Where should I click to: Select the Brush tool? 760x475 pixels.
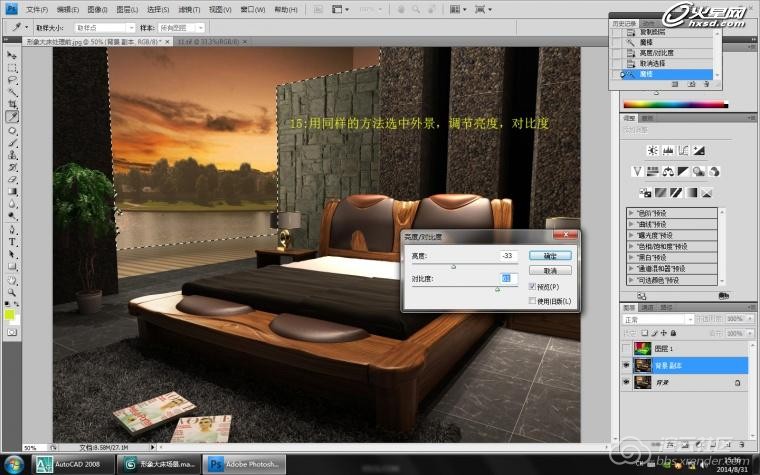point(12,142)
